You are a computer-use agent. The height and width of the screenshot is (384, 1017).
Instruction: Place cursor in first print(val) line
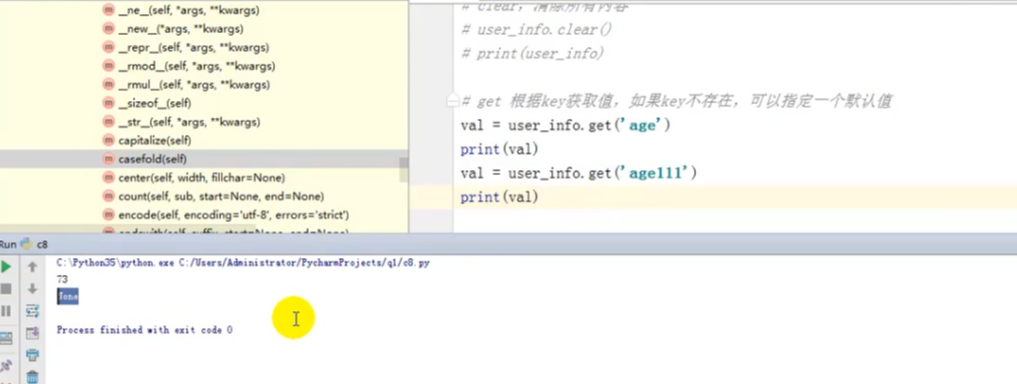coord(499,149)
